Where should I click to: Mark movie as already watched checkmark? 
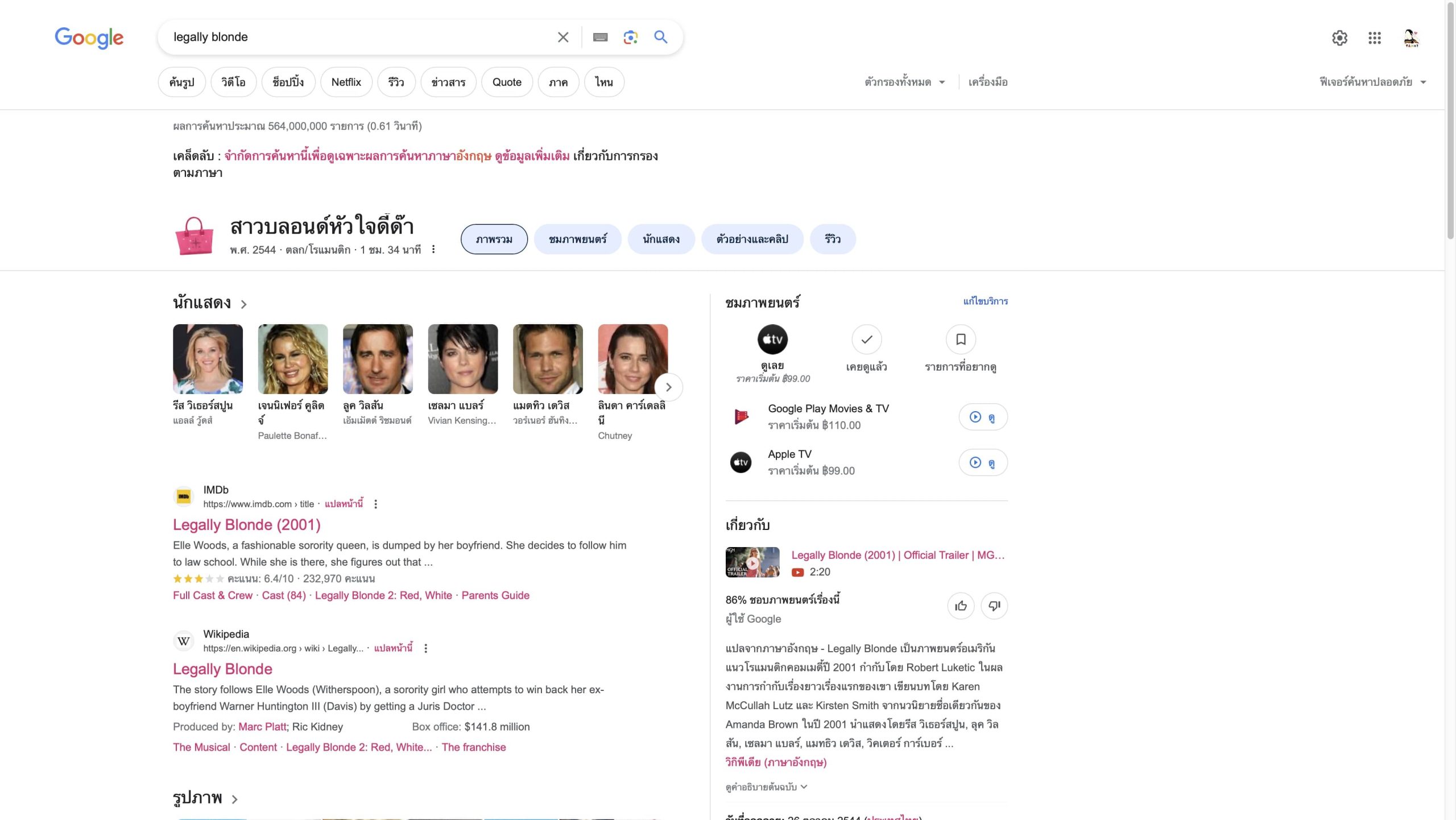pyautogui.click(x=866, y=339)
